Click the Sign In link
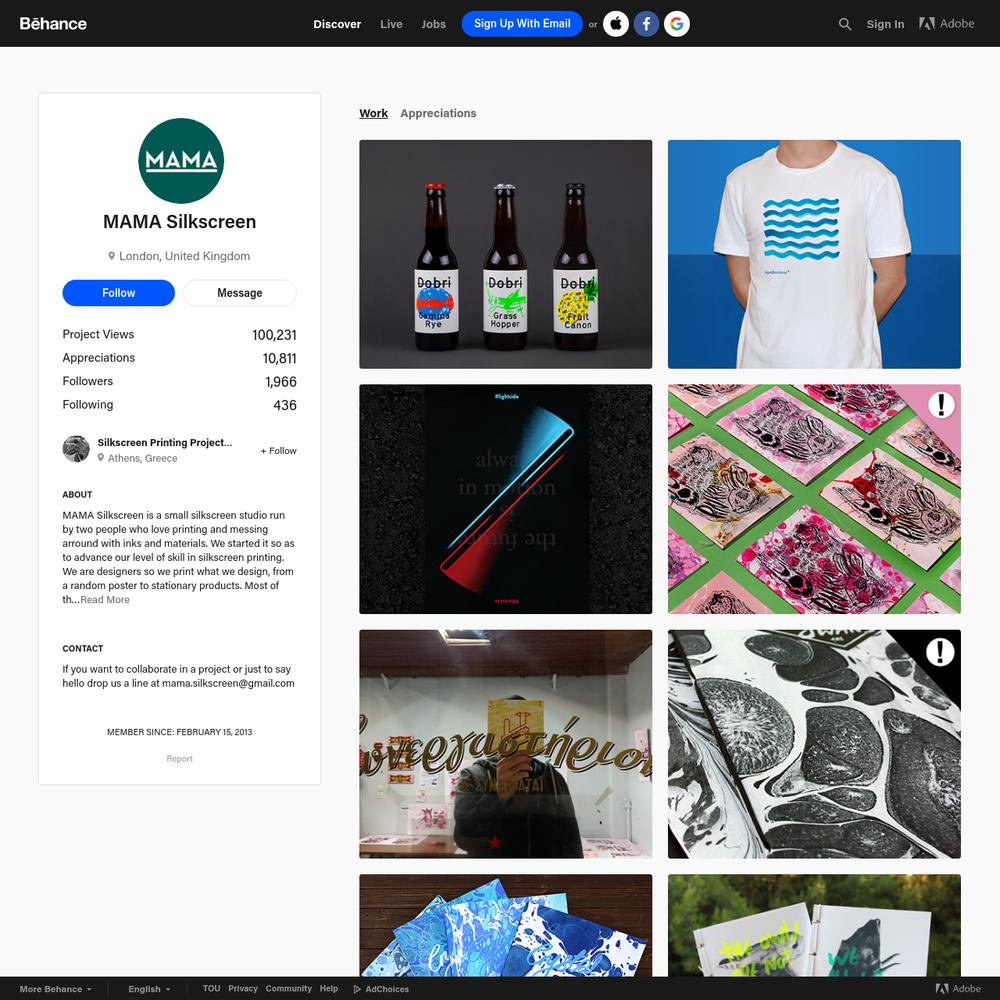 click(885, 24)
